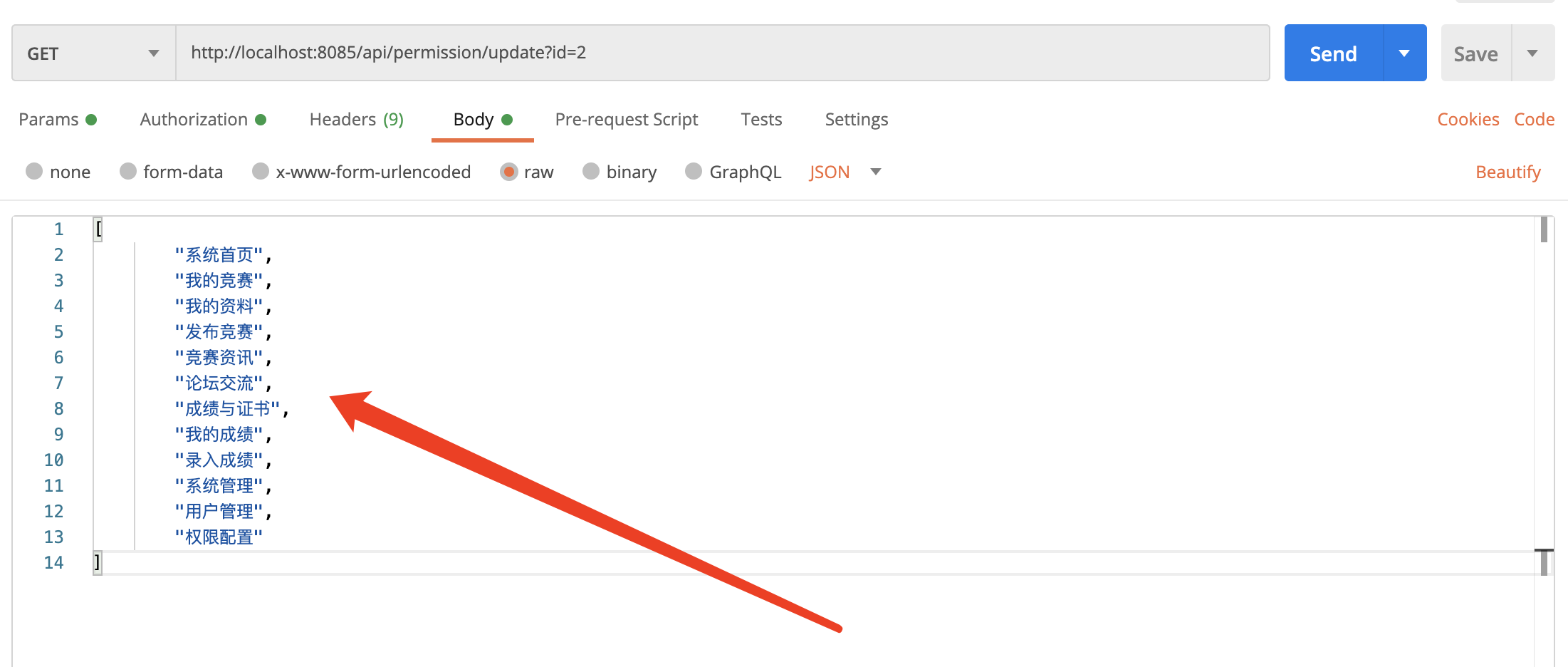Open the Send button dropdown arrow
The width and height of the screenshot is (1568, 667).
pos(1404,52)
